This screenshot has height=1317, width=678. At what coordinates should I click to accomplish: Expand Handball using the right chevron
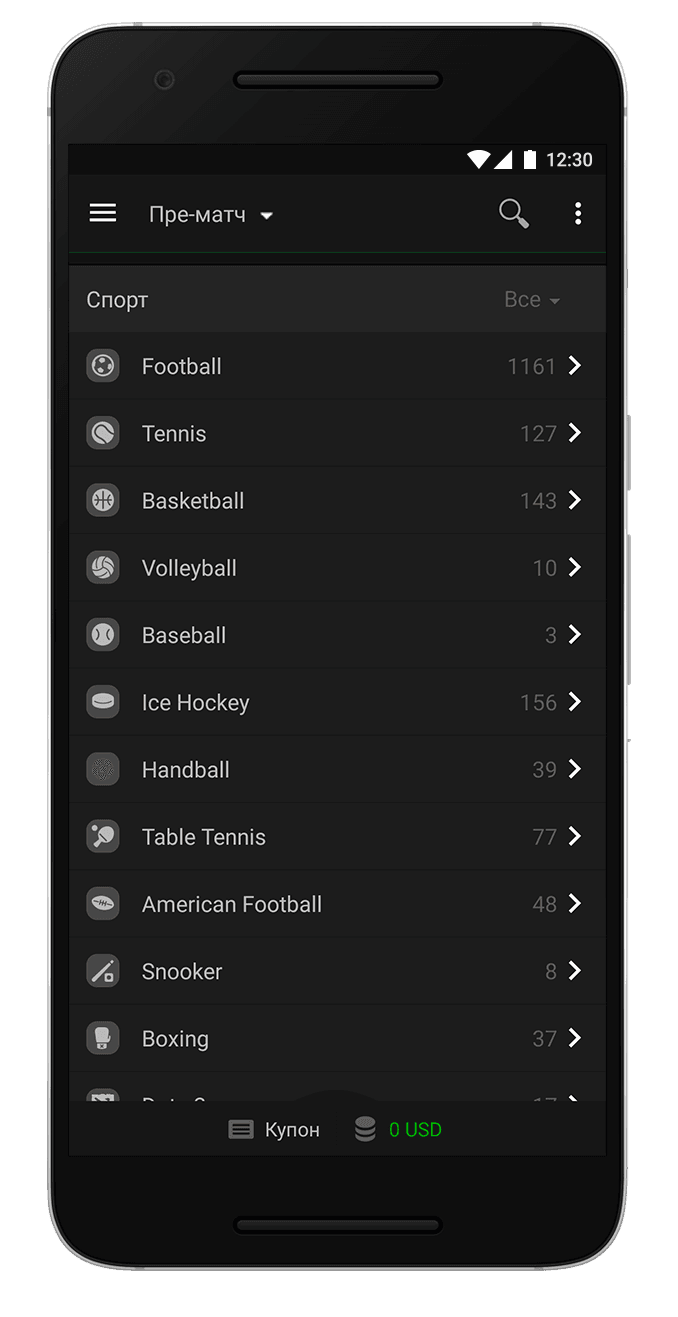coord(575,769)
